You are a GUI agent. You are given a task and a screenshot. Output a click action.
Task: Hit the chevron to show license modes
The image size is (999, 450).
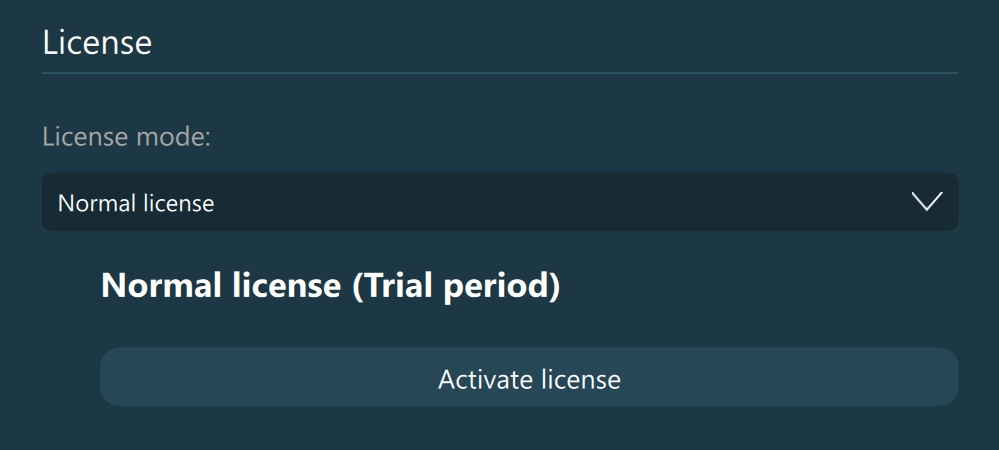click(927, 202)
